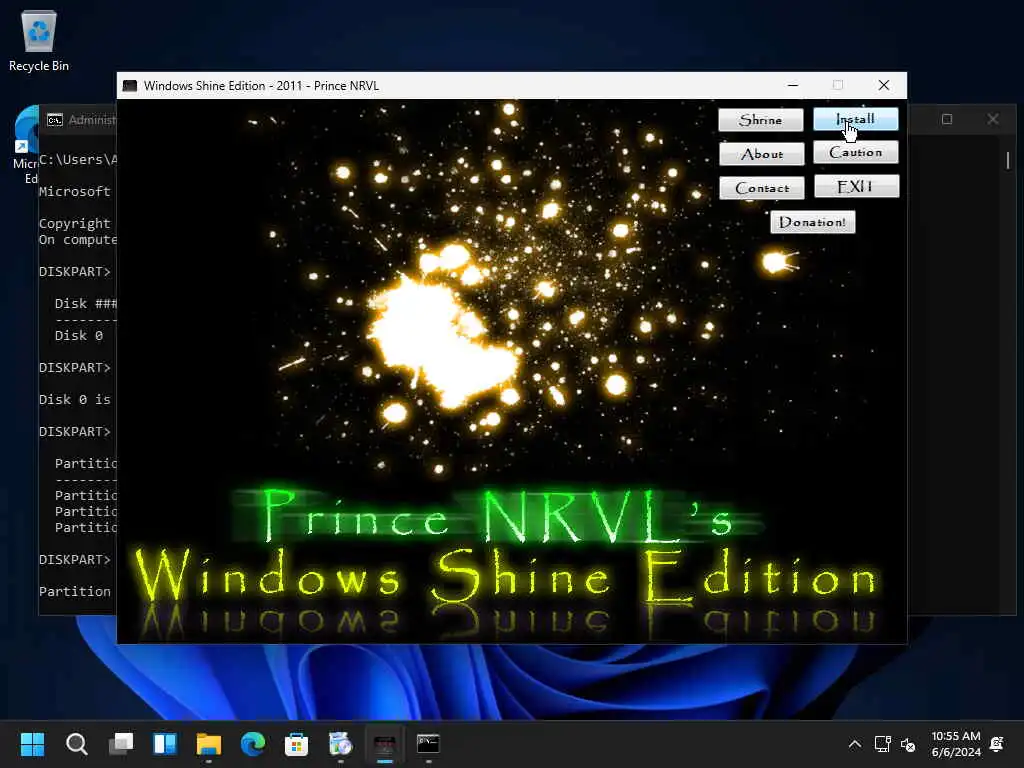
Task: Click the Windows Shine Edition title bar icon
Action: pos(130,86)
